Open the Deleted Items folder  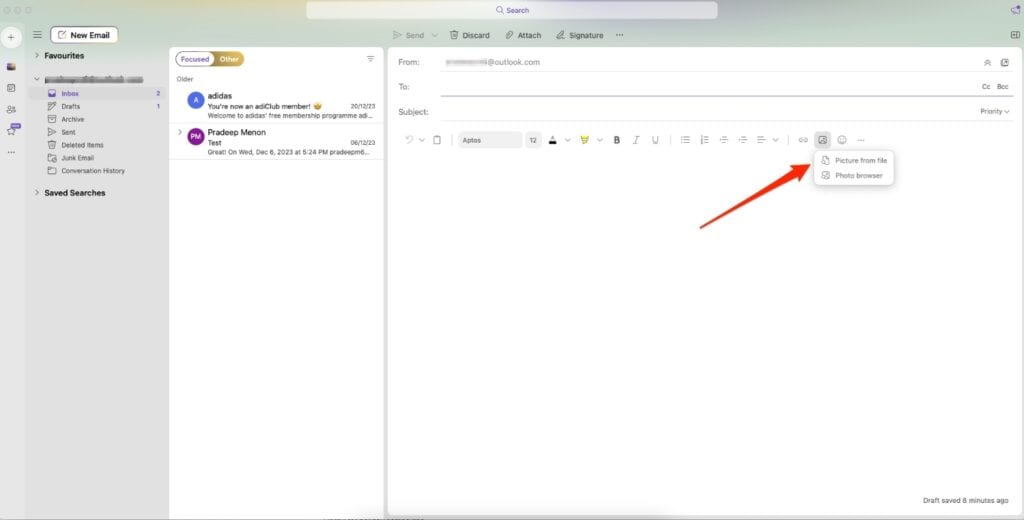97,145
